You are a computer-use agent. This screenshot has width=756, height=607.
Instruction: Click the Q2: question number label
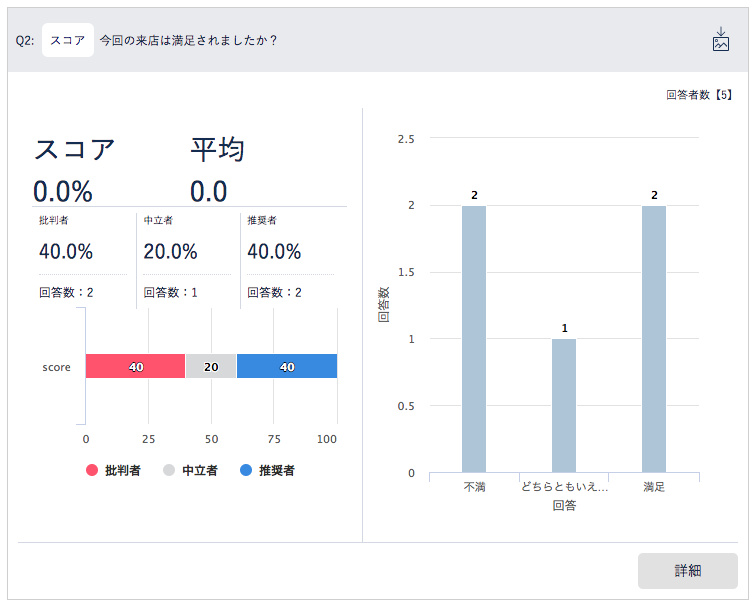tap(25, 40)
